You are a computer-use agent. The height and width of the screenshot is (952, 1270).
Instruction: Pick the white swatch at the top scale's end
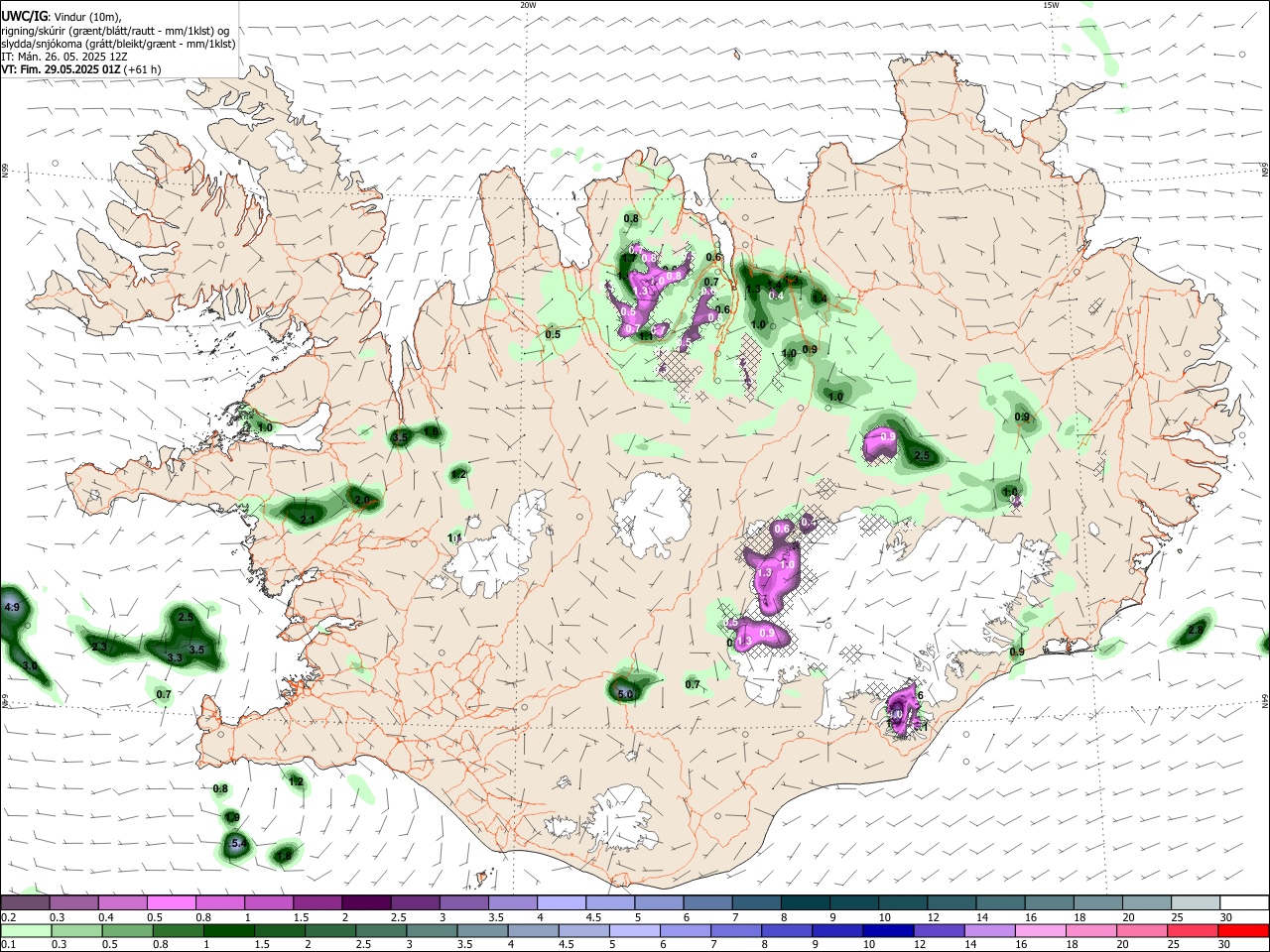[x=1244, y=902]
